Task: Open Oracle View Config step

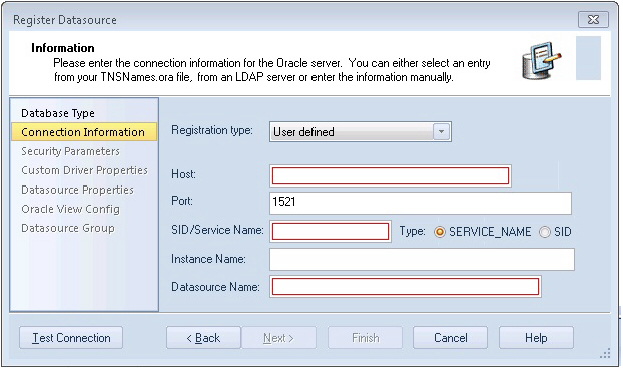Action: click(70, 209)
